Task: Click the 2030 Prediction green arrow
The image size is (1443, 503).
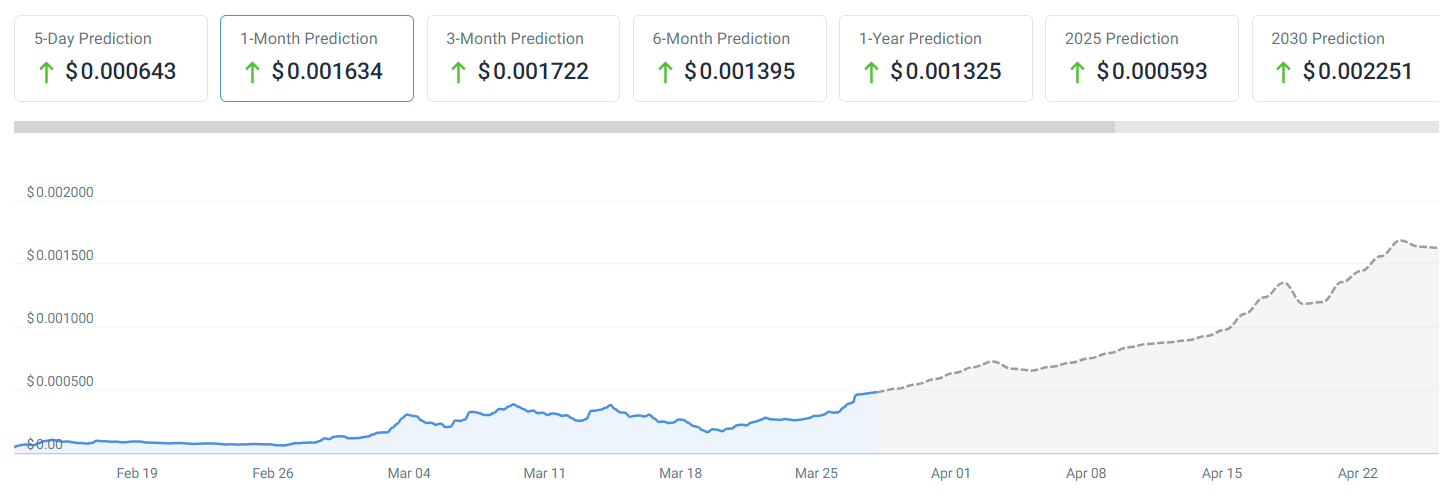Action: point(1283,72)
